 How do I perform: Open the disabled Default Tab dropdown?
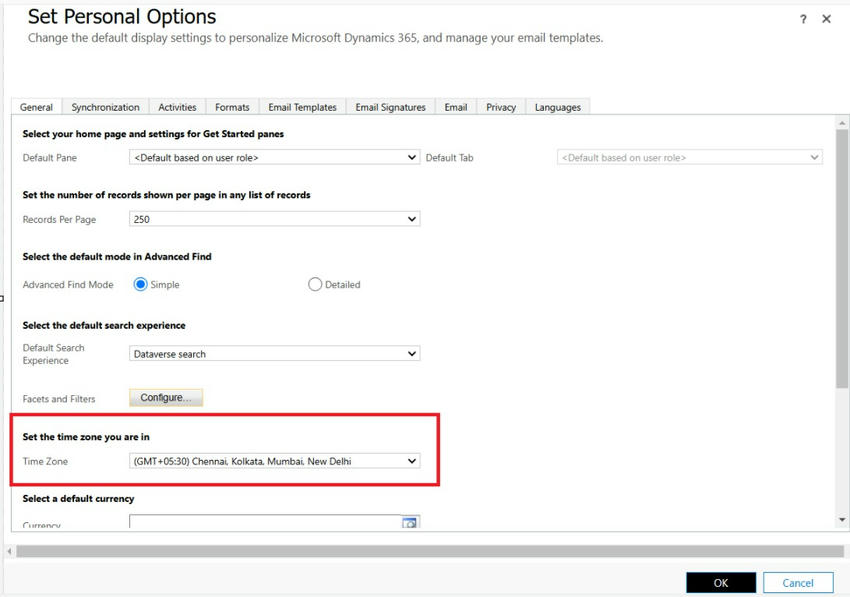(689, 157)
